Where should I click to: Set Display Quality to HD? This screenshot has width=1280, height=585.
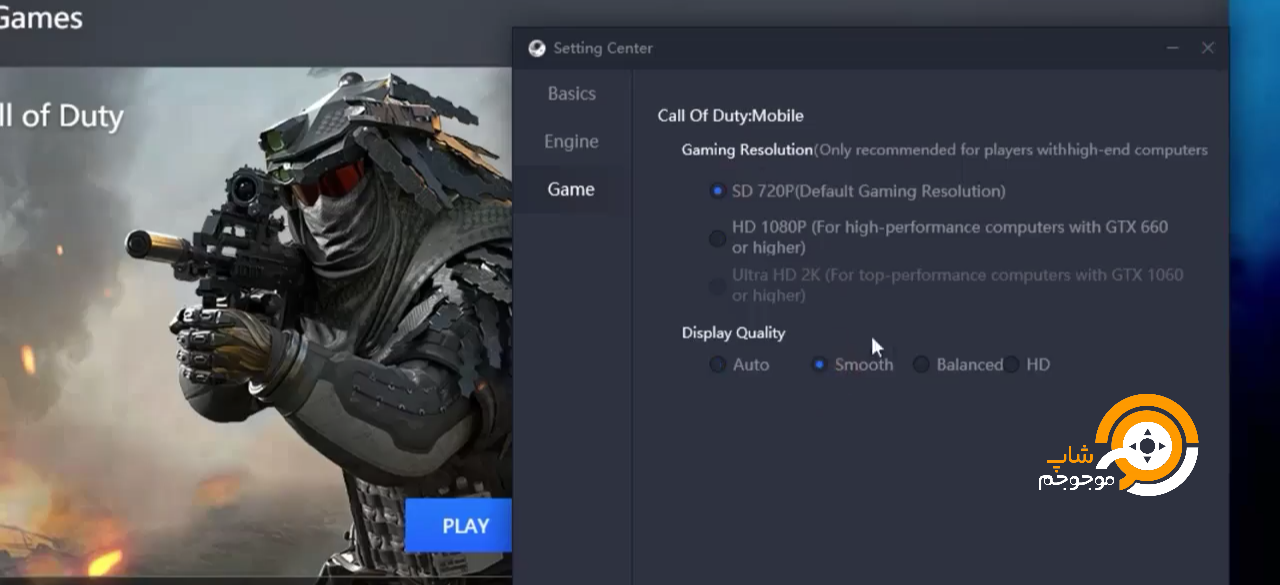tap(1011, 365)
